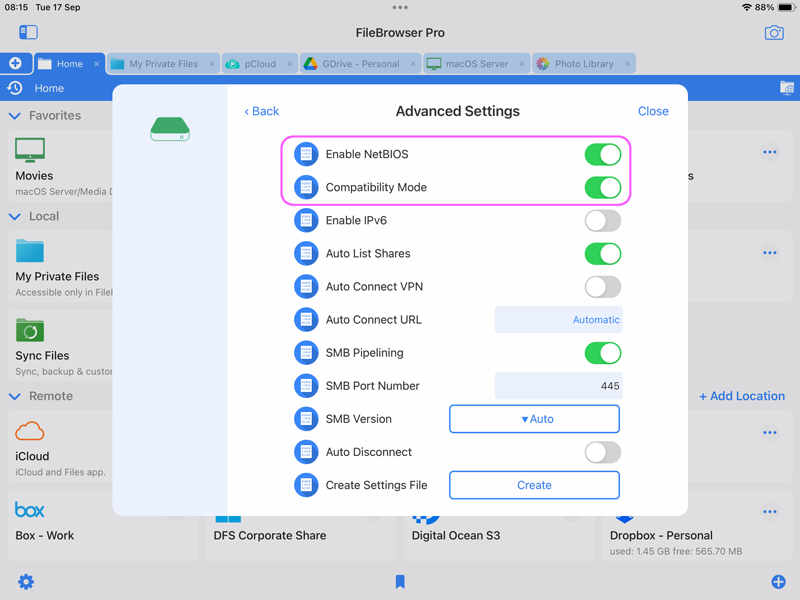The width and height of the screenshot is (800, 600).
Task: Click the SMB Version row icon
Action: 306,419
